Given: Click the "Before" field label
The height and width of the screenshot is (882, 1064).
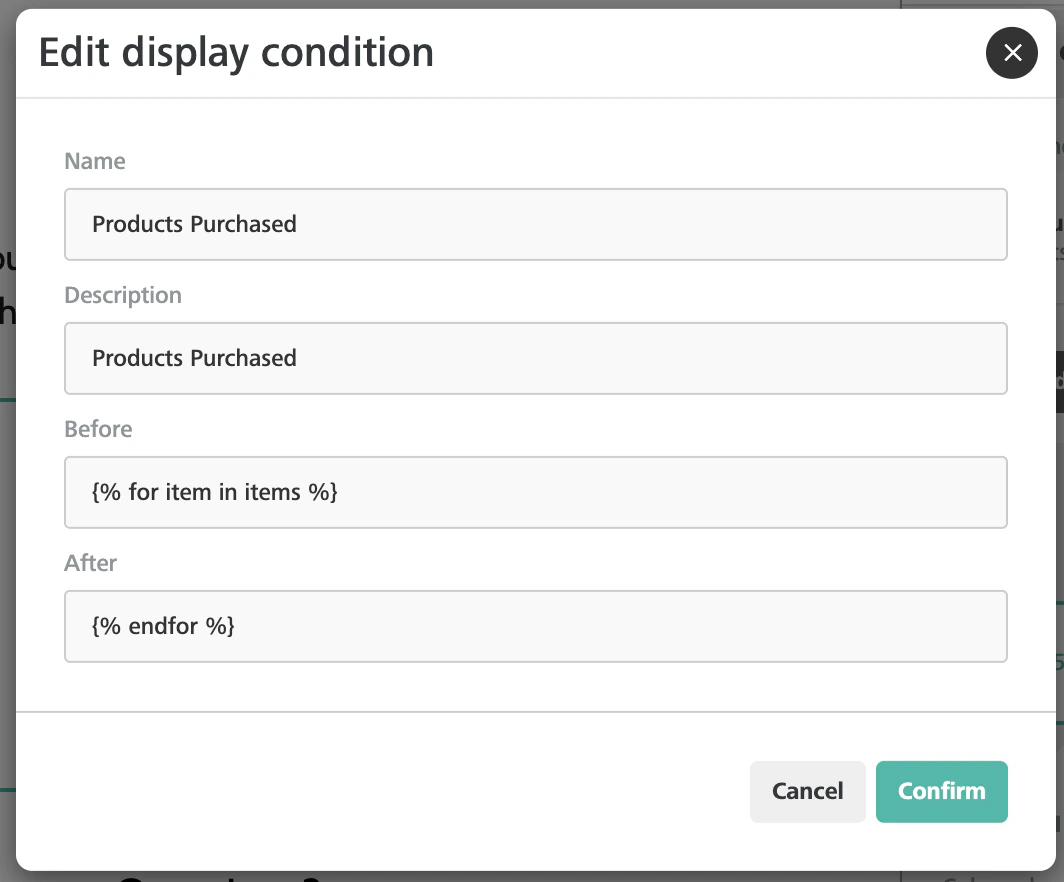Looking at the screenshot, I should [98, 429].
